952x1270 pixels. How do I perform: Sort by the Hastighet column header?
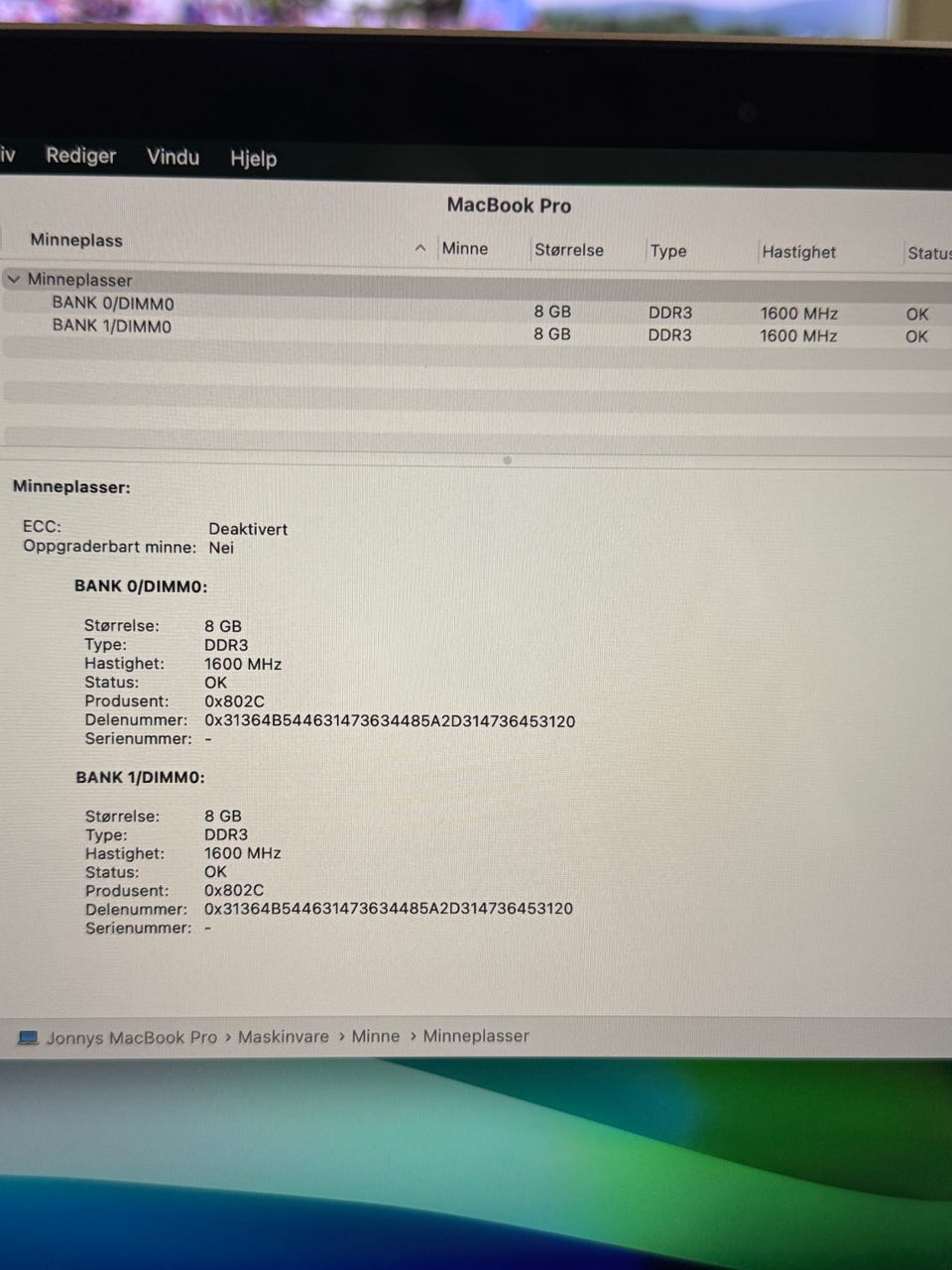[798, 252]
